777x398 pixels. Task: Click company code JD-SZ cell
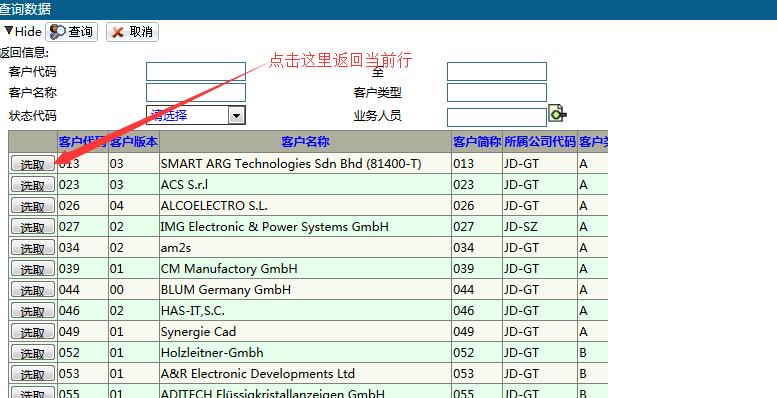point(520,227)
